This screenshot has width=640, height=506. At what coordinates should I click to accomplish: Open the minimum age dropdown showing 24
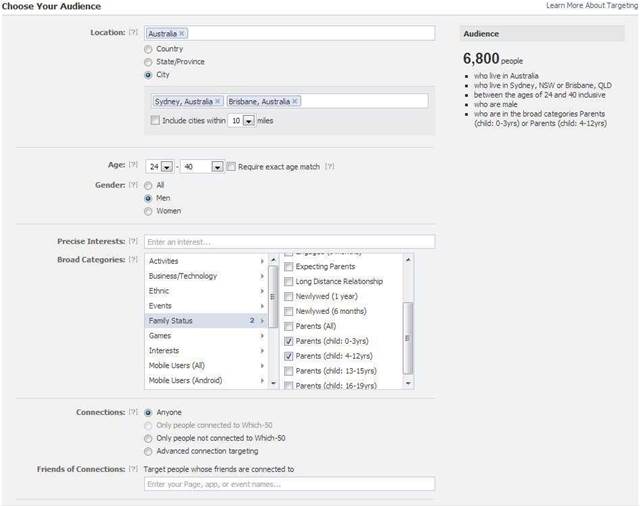pyautogui.click(x=167, y=167)
